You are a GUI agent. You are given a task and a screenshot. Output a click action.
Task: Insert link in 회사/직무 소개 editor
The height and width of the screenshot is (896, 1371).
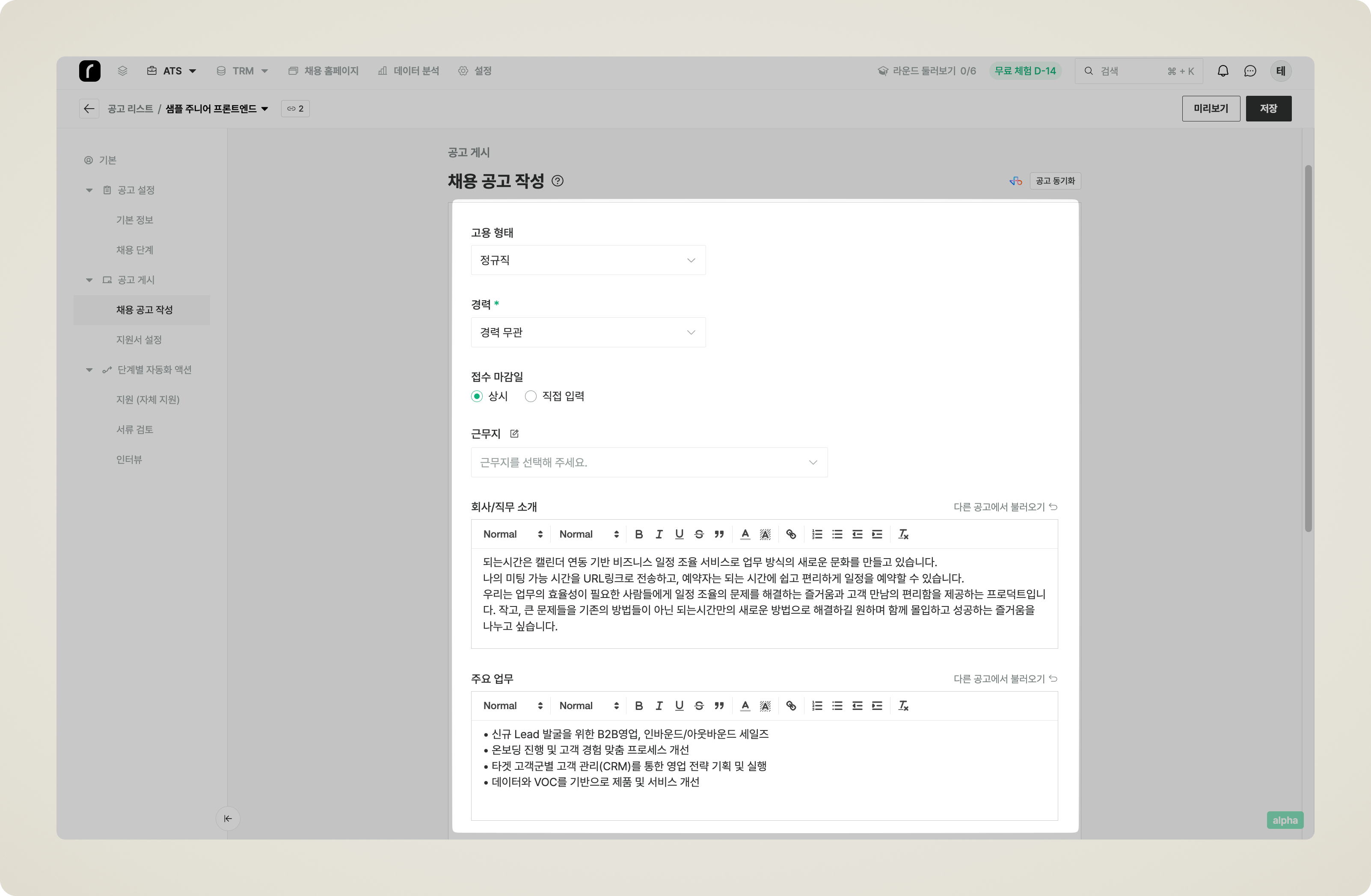(791, 534)
